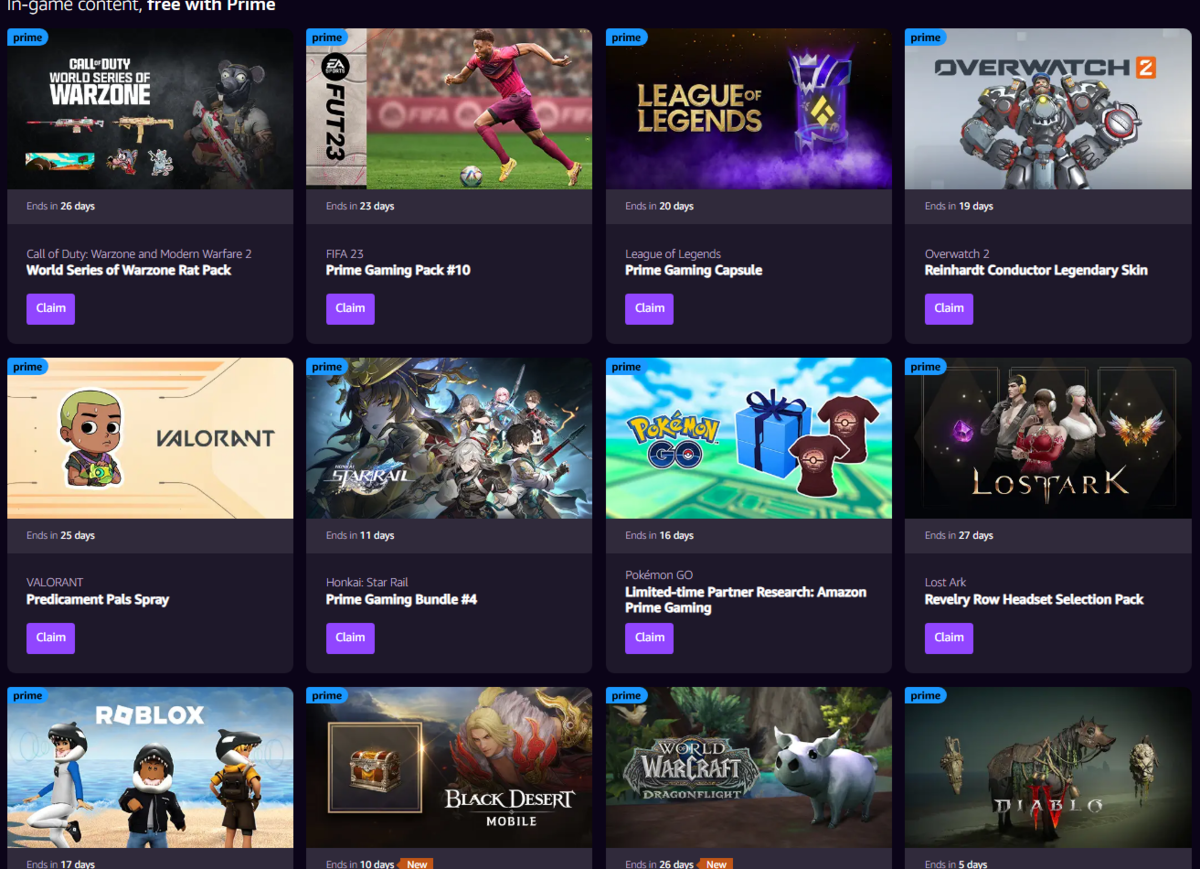This screenshot has width=1200, height=869.
Task: Open the FUT 23 soccer player thumbnail
Action: coord(449,109)
